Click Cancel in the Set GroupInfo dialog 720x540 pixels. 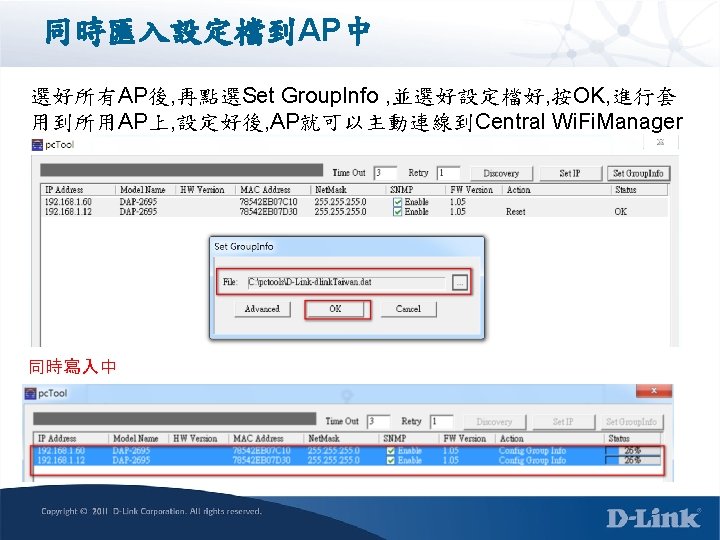coord(408,309)
